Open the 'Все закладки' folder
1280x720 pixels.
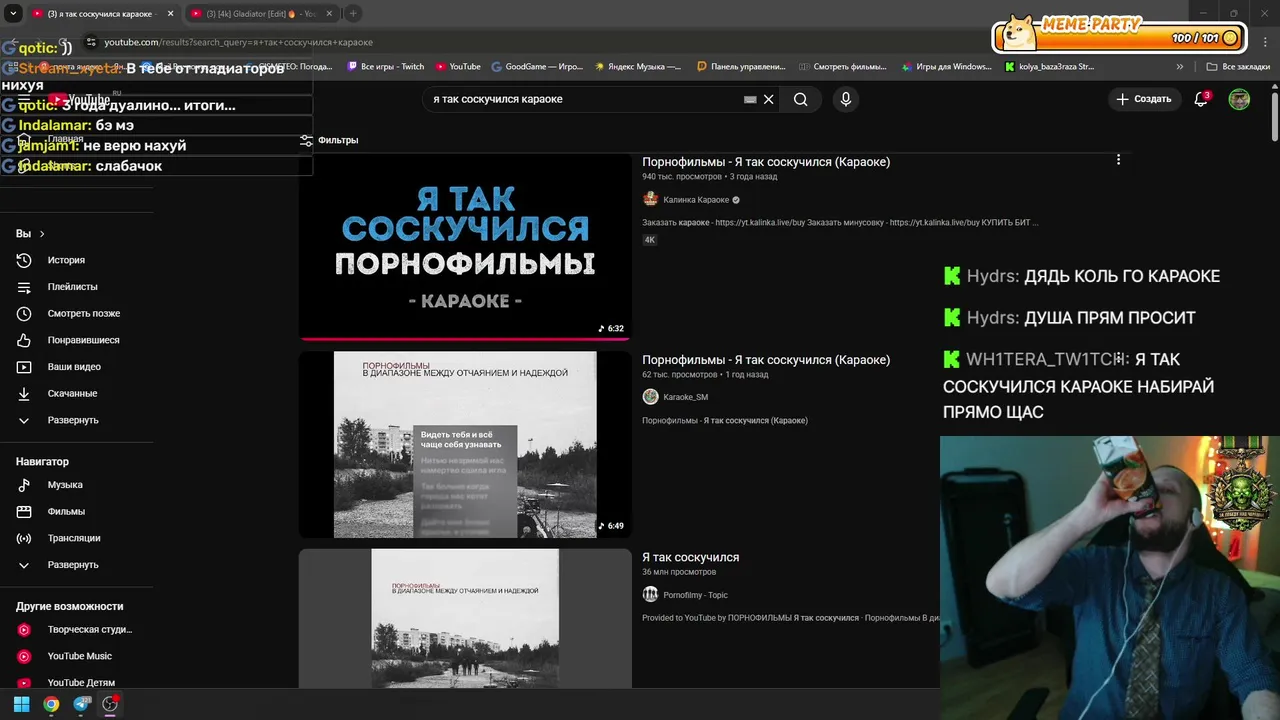(x=1238, y=67)
